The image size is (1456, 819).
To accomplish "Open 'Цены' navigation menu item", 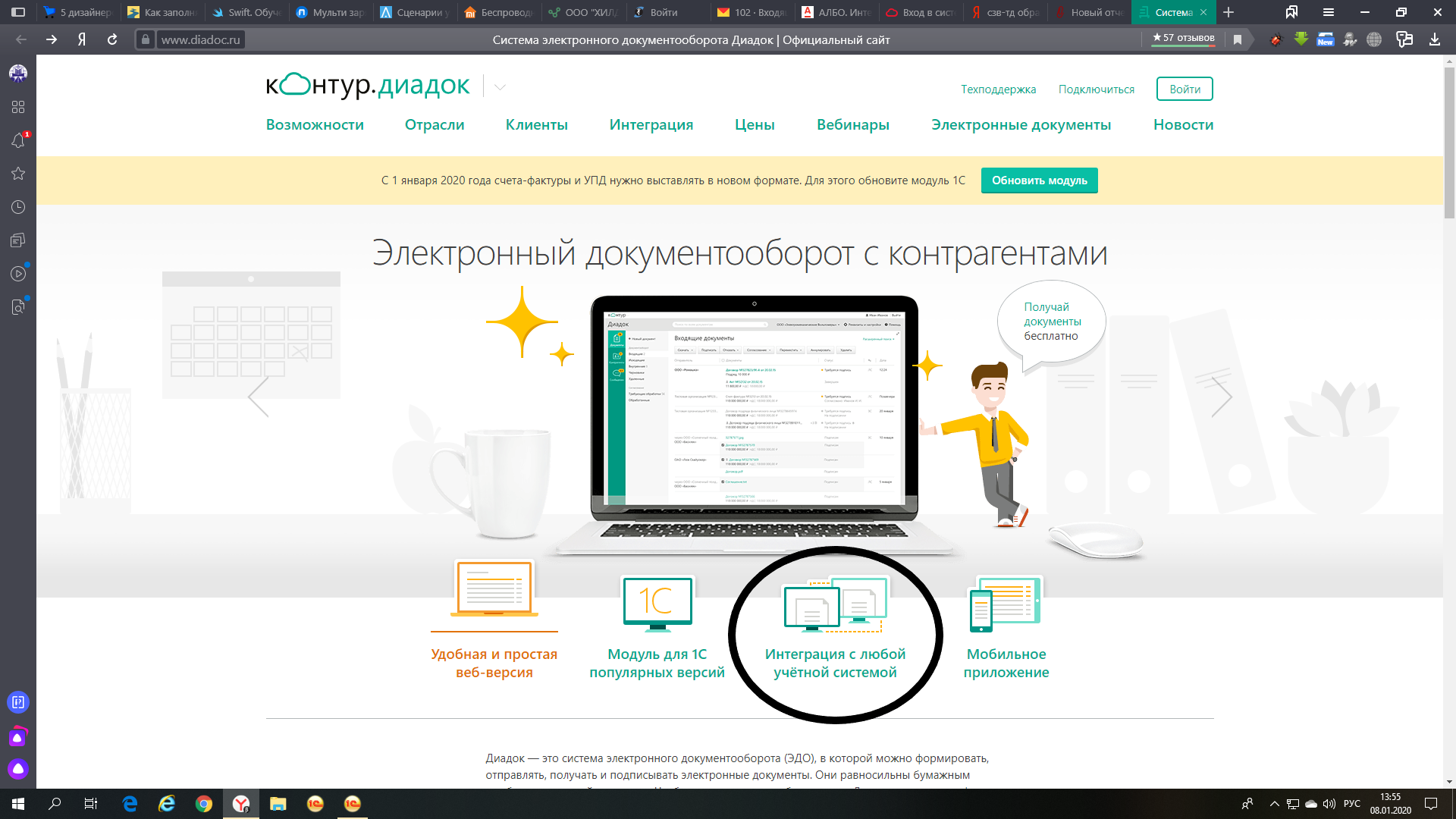I will tap(755, 125).
